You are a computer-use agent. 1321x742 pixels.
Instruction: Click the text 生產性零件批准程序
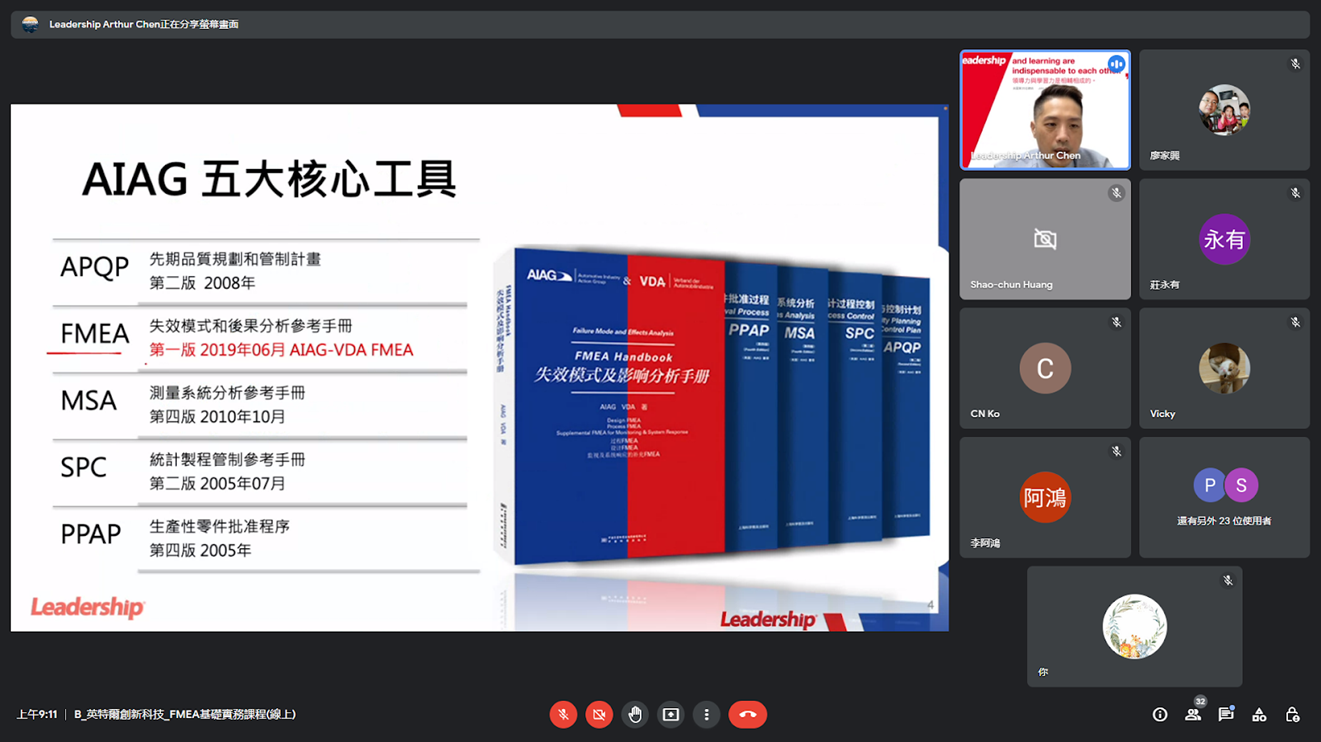(219, 526)
